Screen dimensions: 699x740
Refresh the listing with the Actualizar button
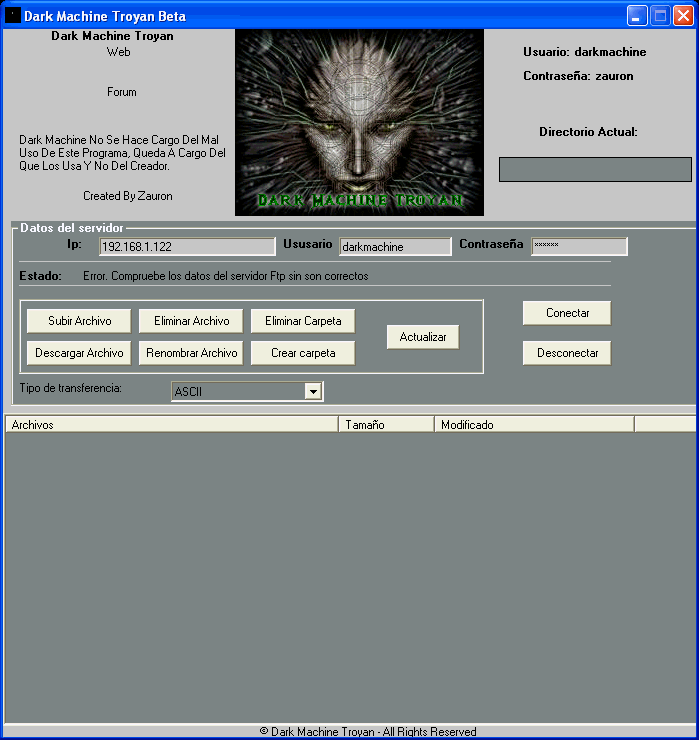pos(423,337)
